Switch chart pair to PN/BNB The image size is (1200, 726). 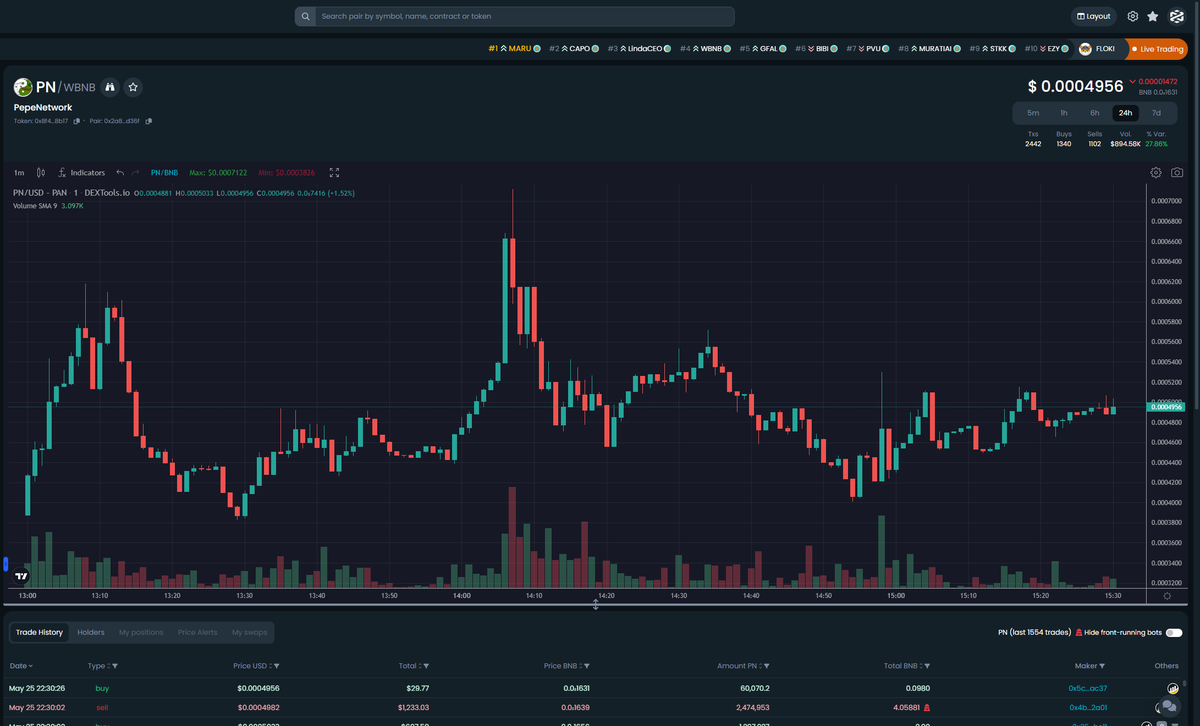164,172
